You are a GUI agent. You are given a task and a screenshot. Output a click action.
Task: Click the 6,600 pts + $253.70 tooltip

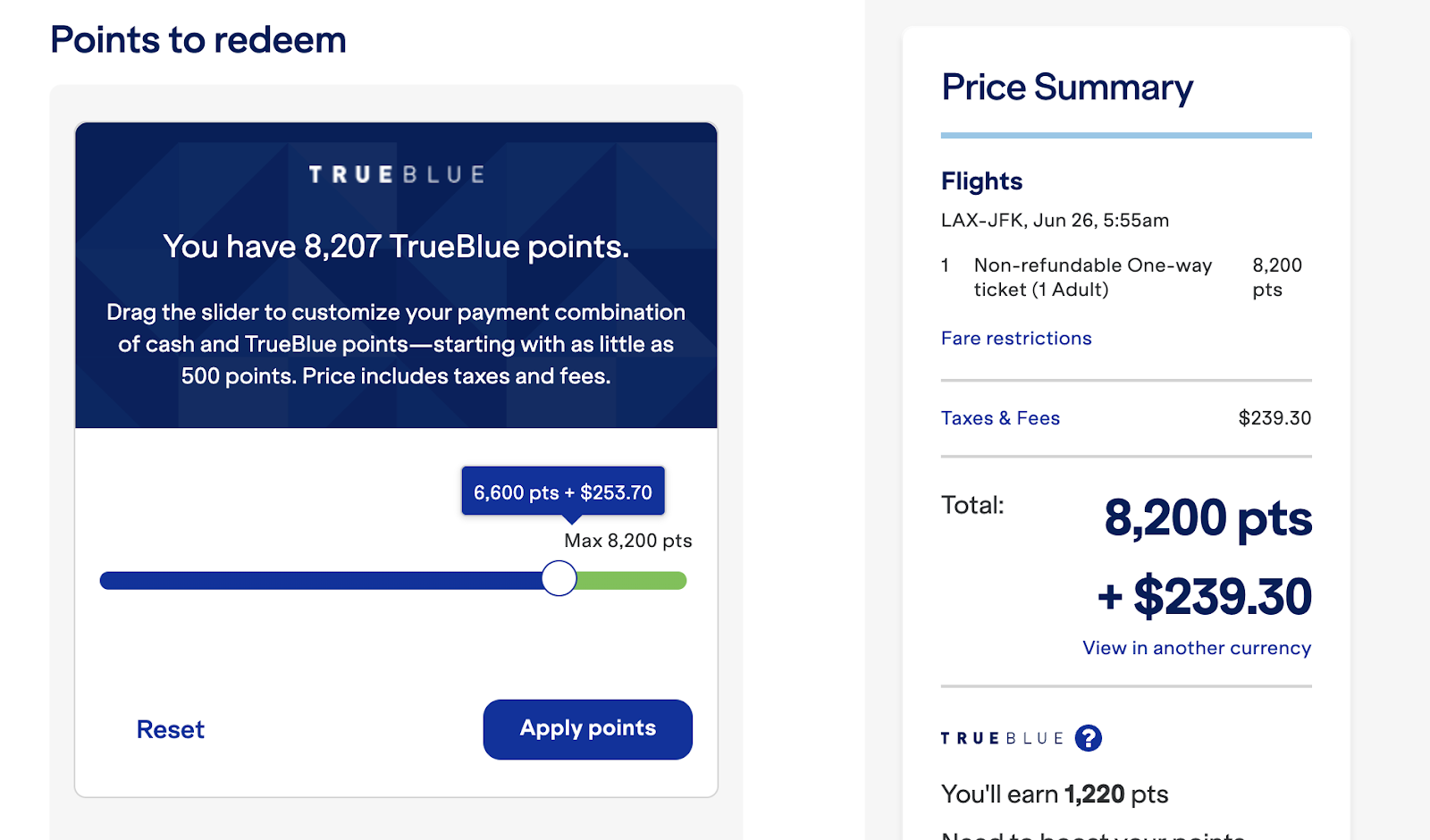[563, 491]
